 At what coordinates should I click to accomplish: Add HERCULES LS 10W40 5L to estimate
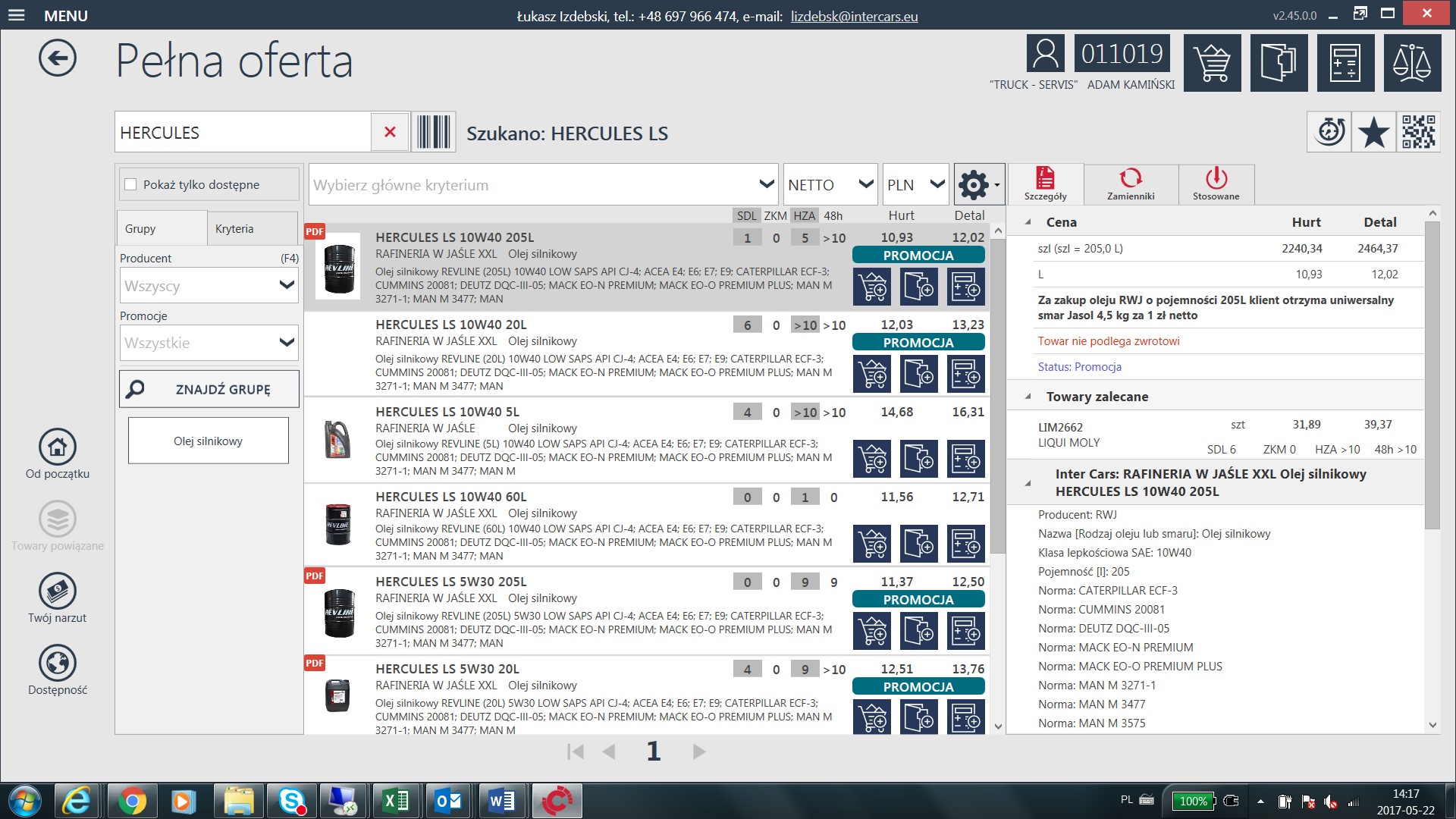tap(966, 459)
